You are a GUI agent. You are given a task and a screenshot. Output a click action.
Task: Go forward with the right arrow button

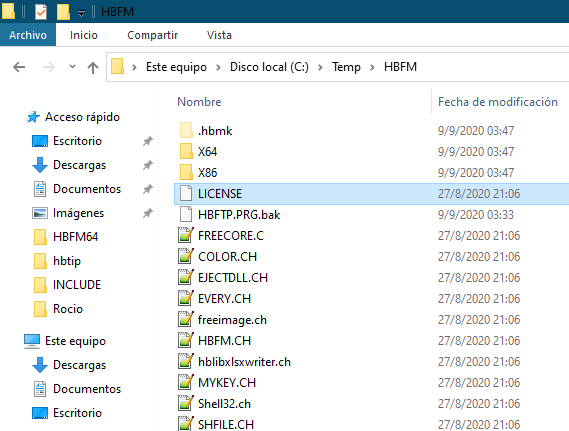[49, 67]
